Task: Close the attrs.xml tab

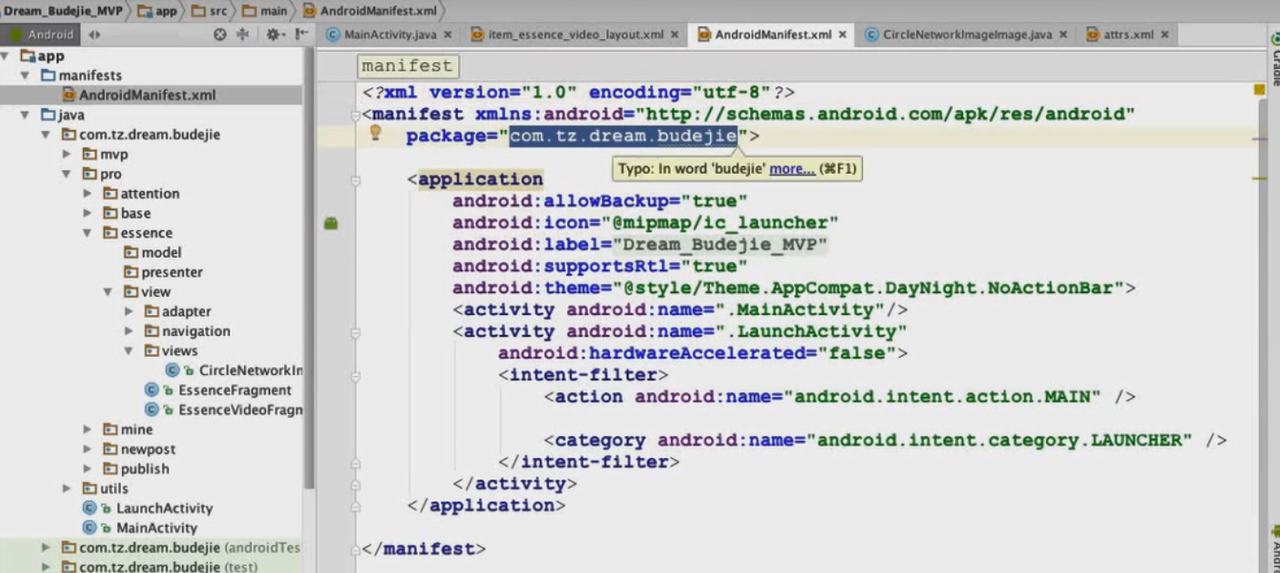Action: pos(1164,34)
